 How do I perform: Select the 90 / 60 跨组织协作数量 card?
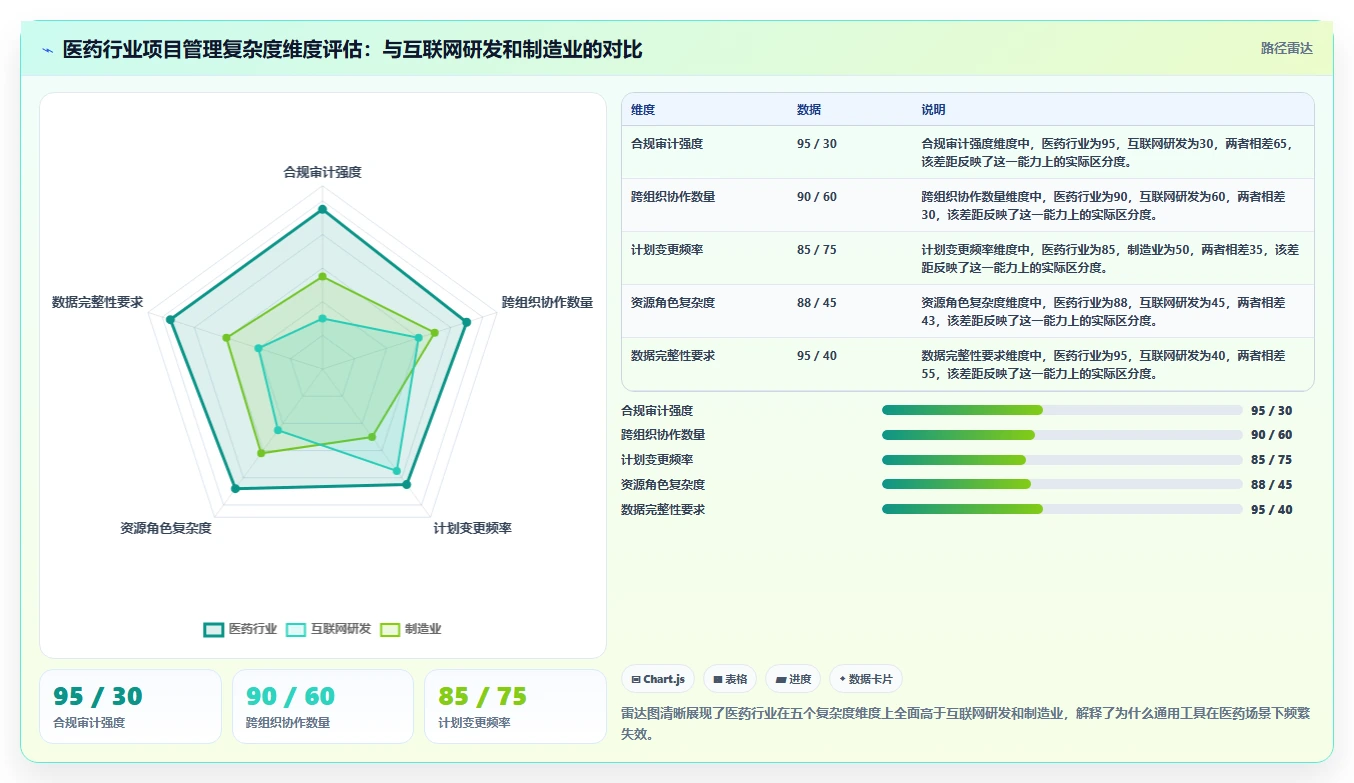point(323,707)
